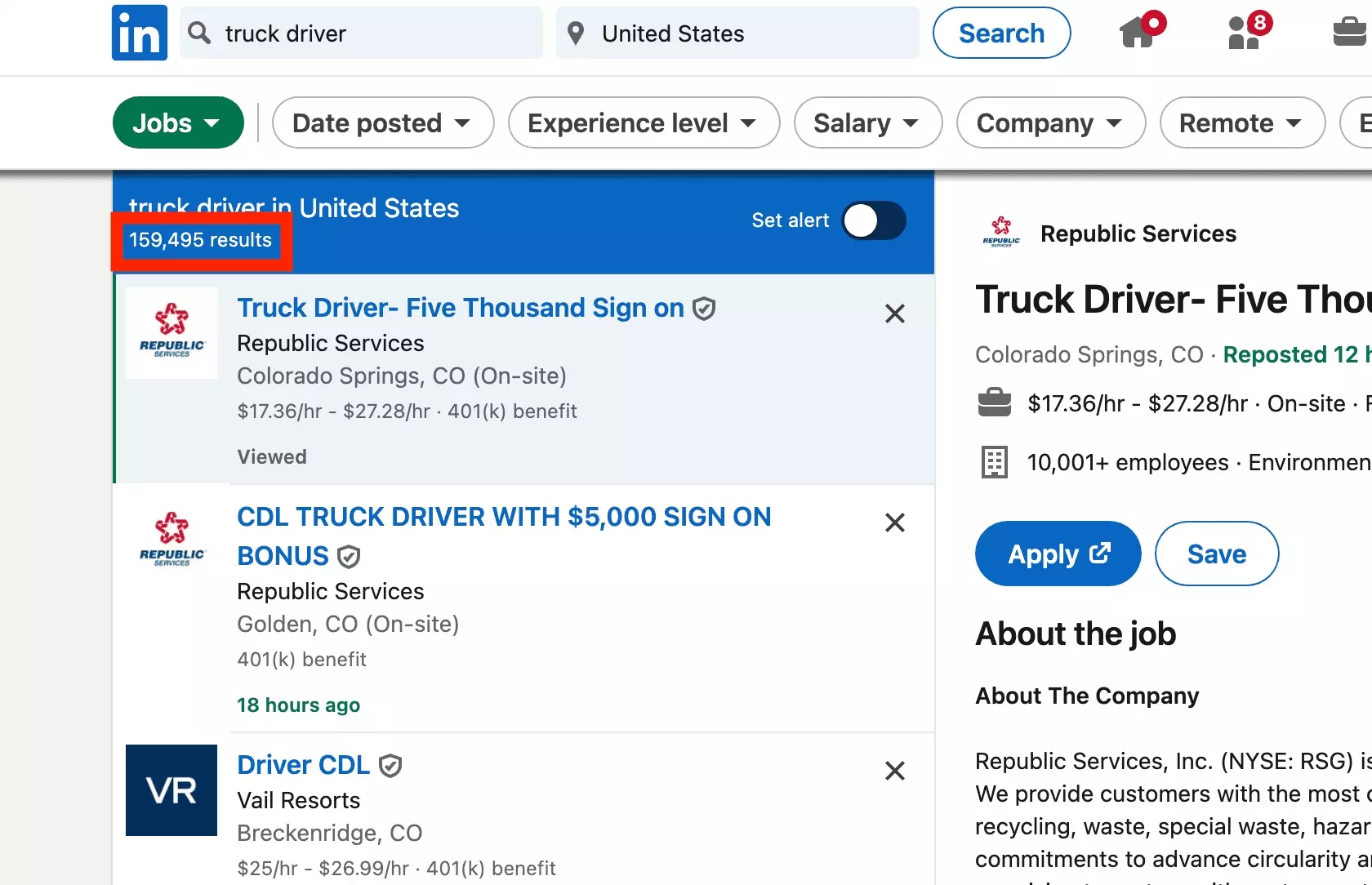Click Republic Services logo in Golden listing

171,540
